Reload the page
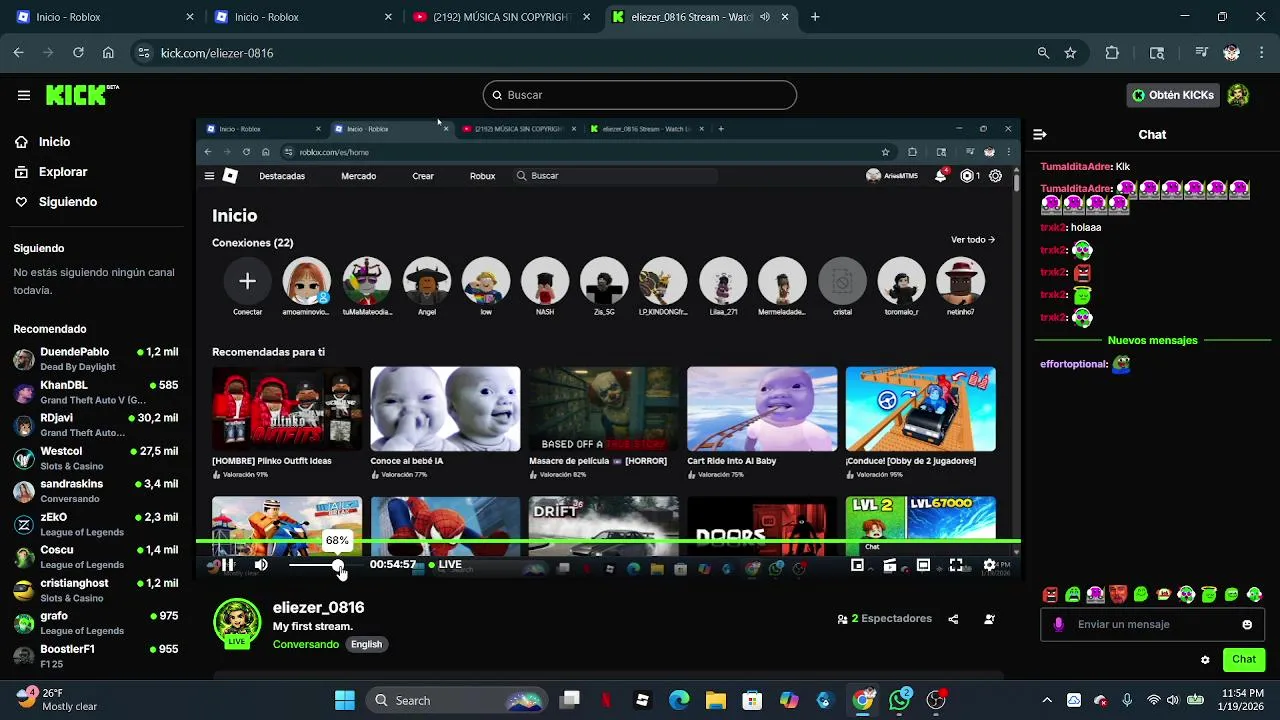The height and width of the screenshot is (720, 1280). tap(78, 53)
